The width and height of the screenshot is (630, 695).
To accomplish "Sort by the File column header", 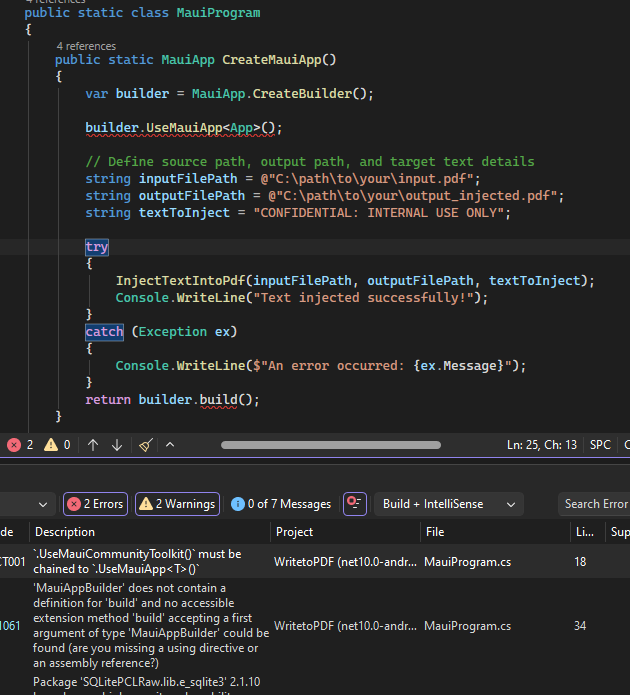I will 495,532.
